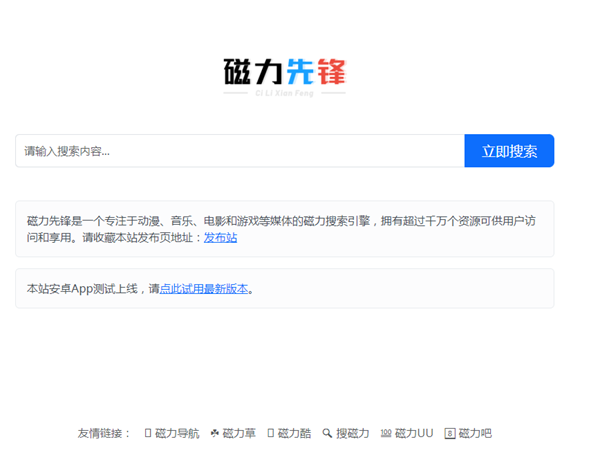This screenshot has height=455, width=600.
Task: Click the 立即搜索 button
Action: tap(509, 151)
